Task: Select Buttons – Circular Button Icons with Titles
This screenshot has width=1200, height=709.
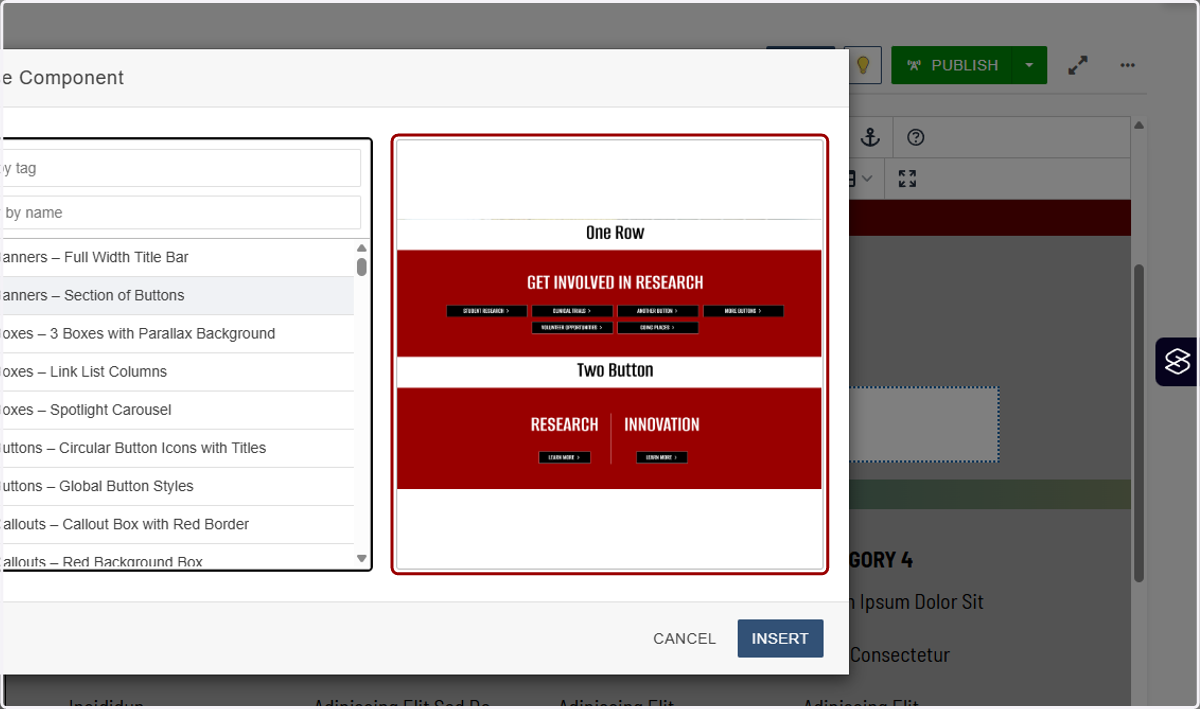Action: (177, 447)
